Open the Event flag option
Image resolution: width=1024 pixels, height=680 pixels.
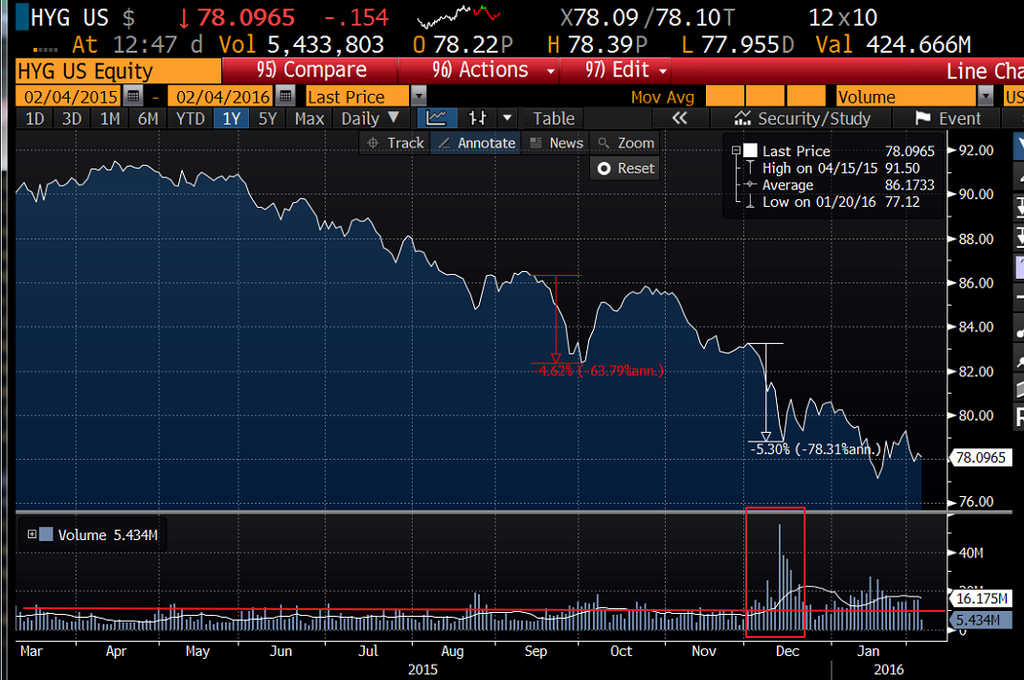[947, 118]
